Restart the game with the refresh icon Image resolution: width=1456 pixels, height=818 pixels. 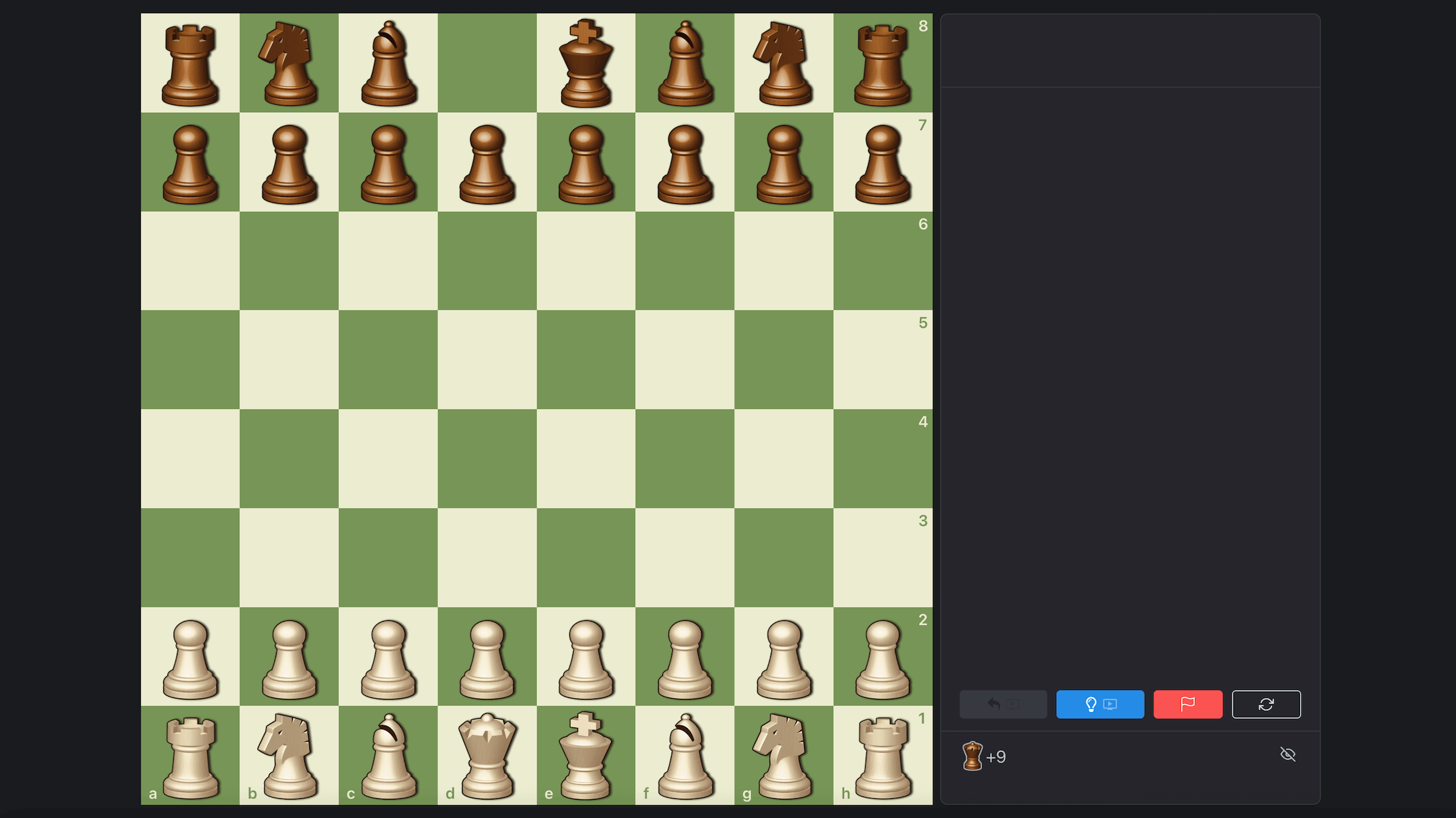pos(1266,704)
